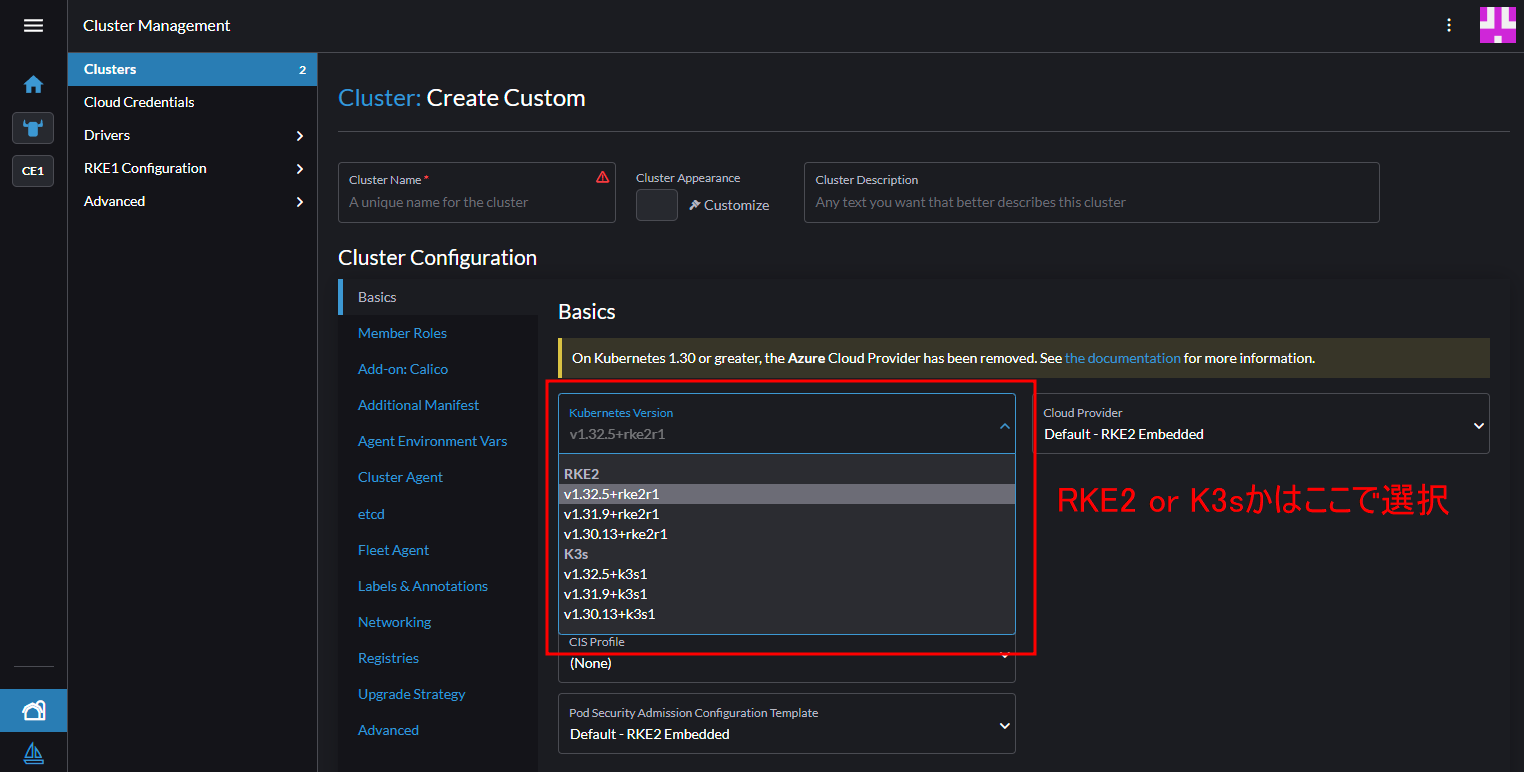Open the hamburger navigation menu
Image resolution: width=1524 pixels, height=772 pixels.
point(33,26)
